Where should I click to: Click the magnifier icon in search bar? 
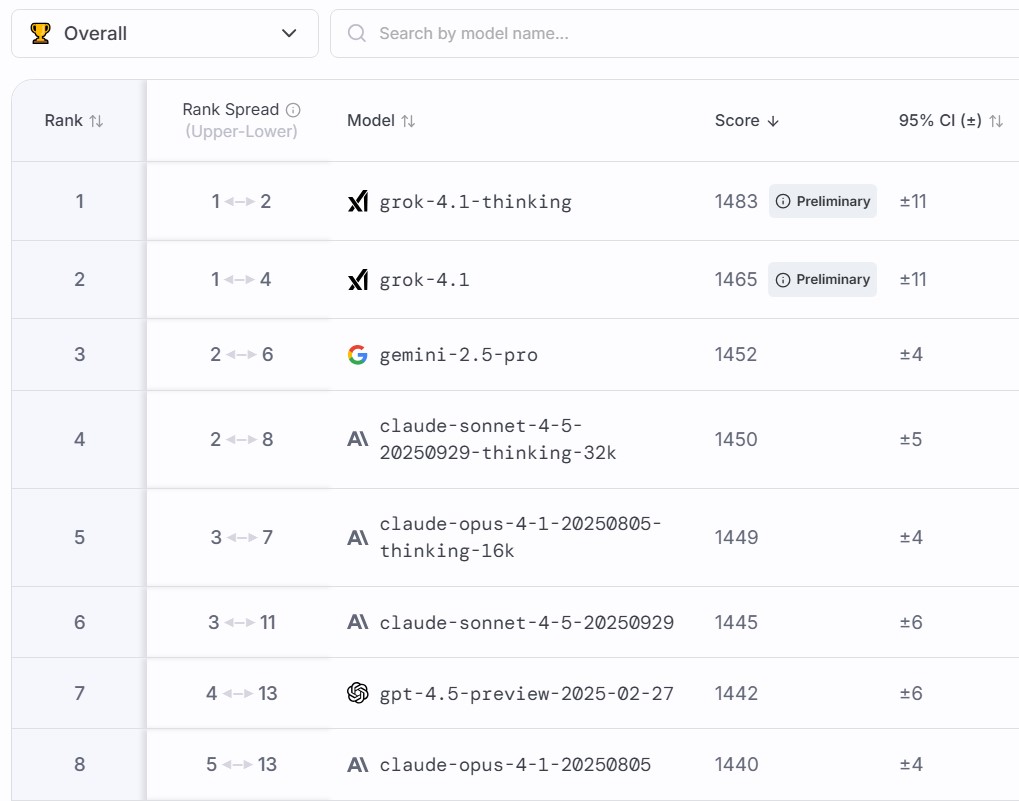point(356,33)
